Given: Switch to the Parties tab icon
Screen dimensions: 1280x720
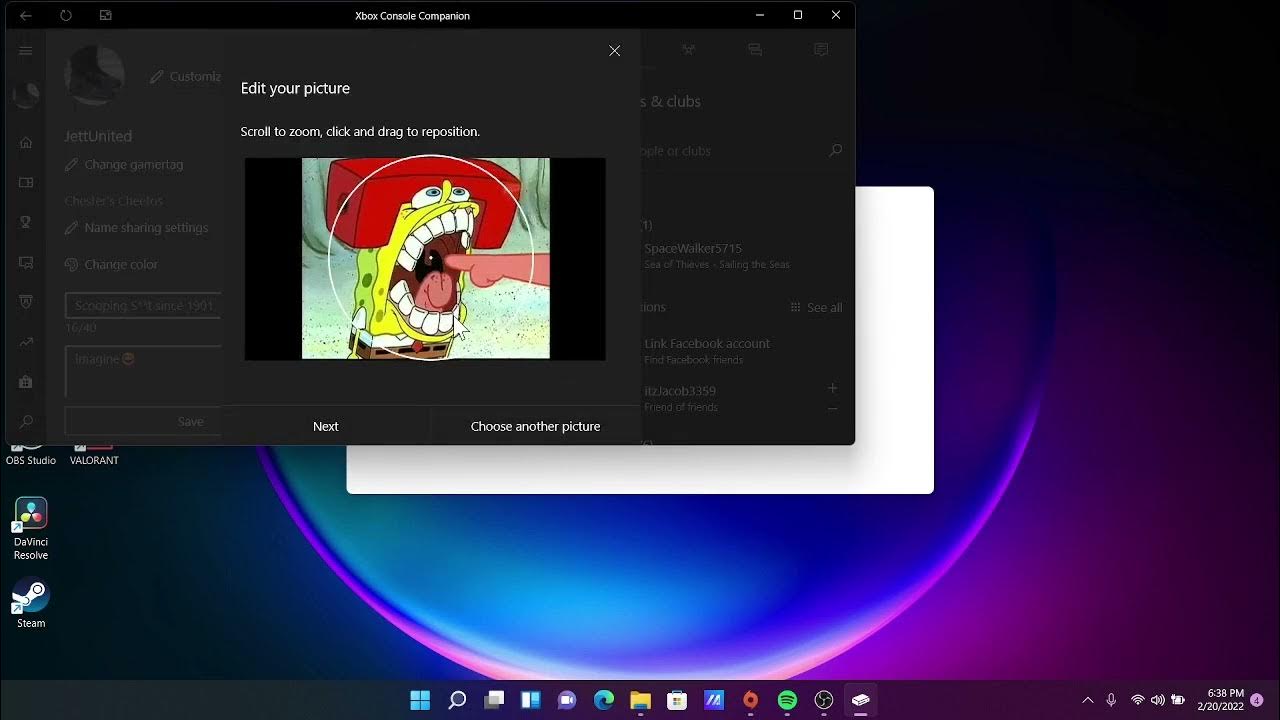Looking at the screenshot, I should point(755,49).
